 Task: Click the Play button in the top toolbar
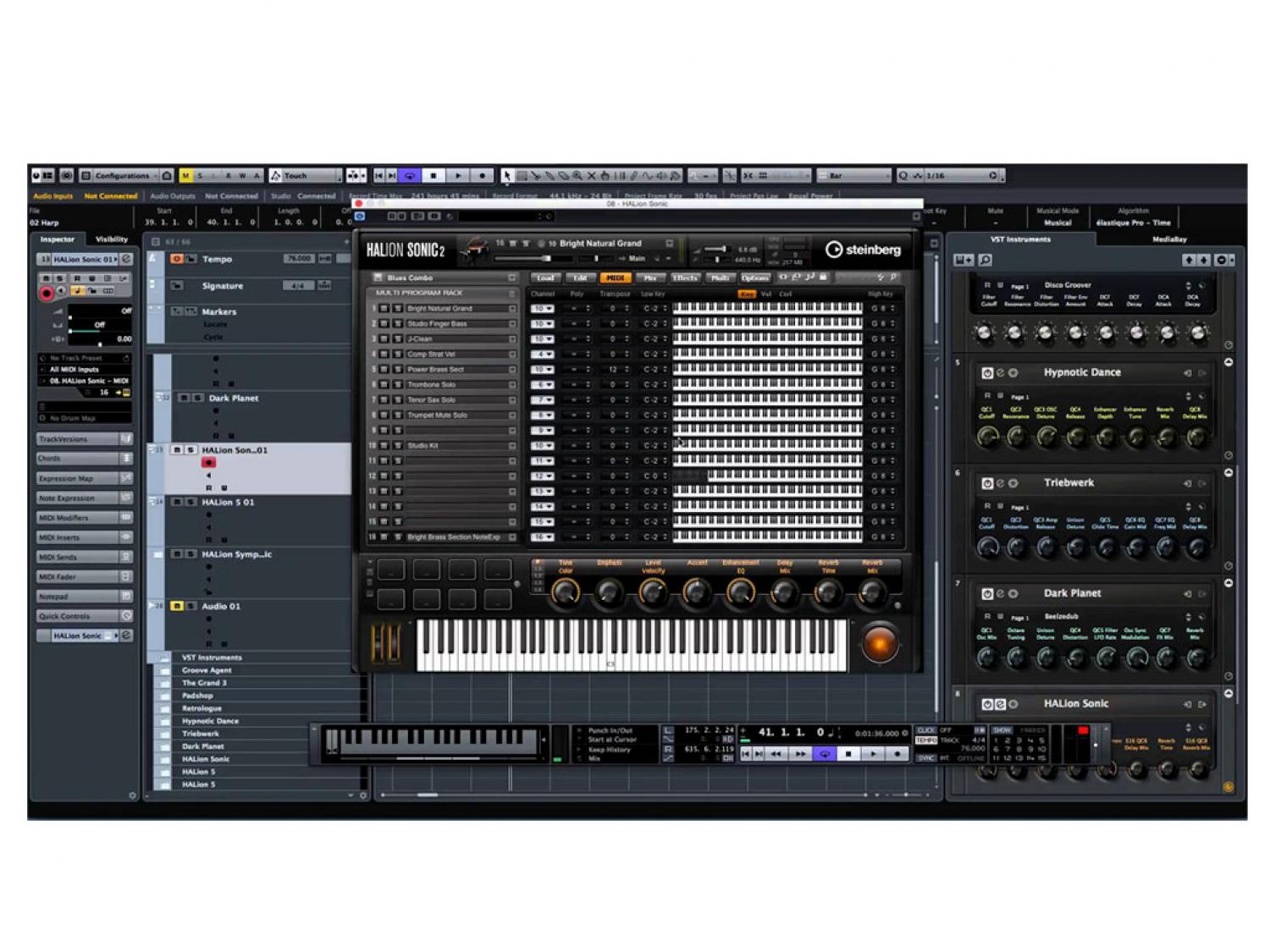click(458, 176)
